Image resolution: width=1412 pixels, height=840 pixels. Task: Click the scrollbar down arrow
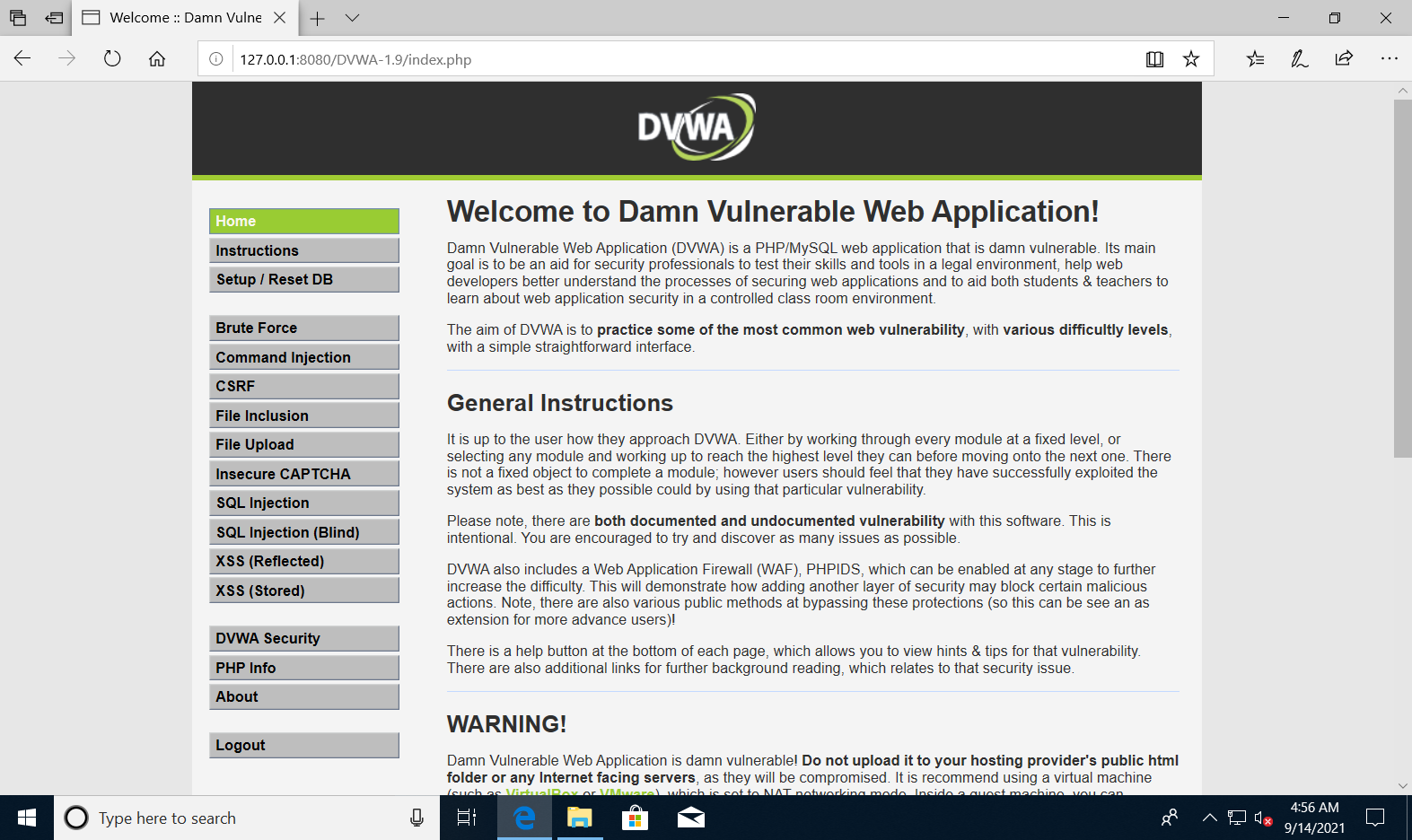(x=1402, y=785)
